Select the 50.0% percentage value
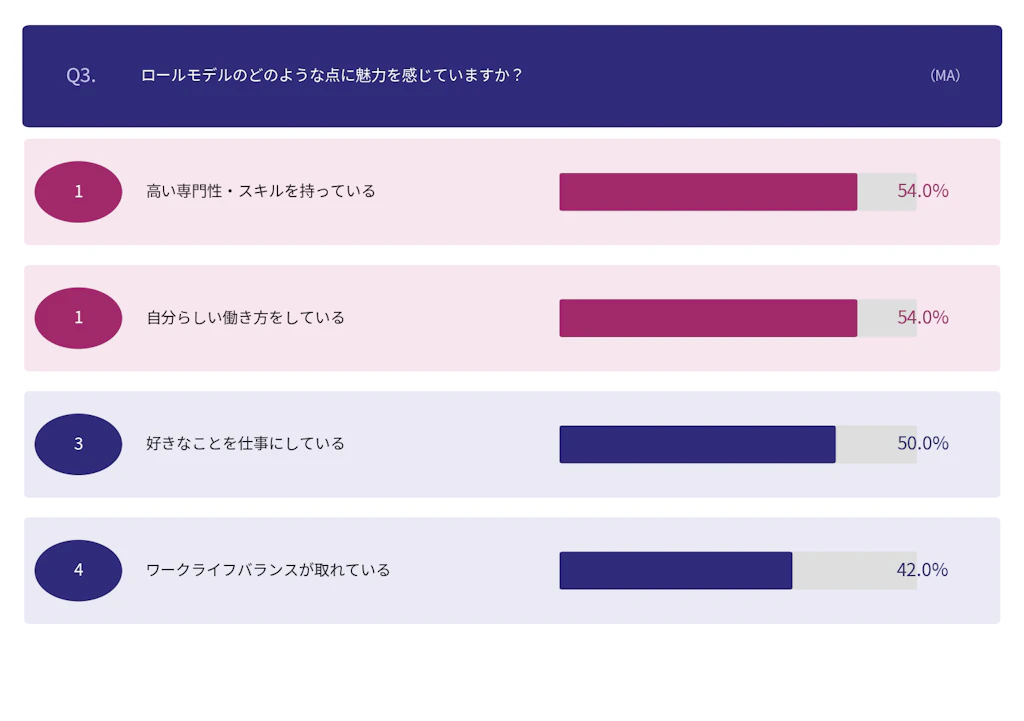1024x721 pixels. [923, 444]
